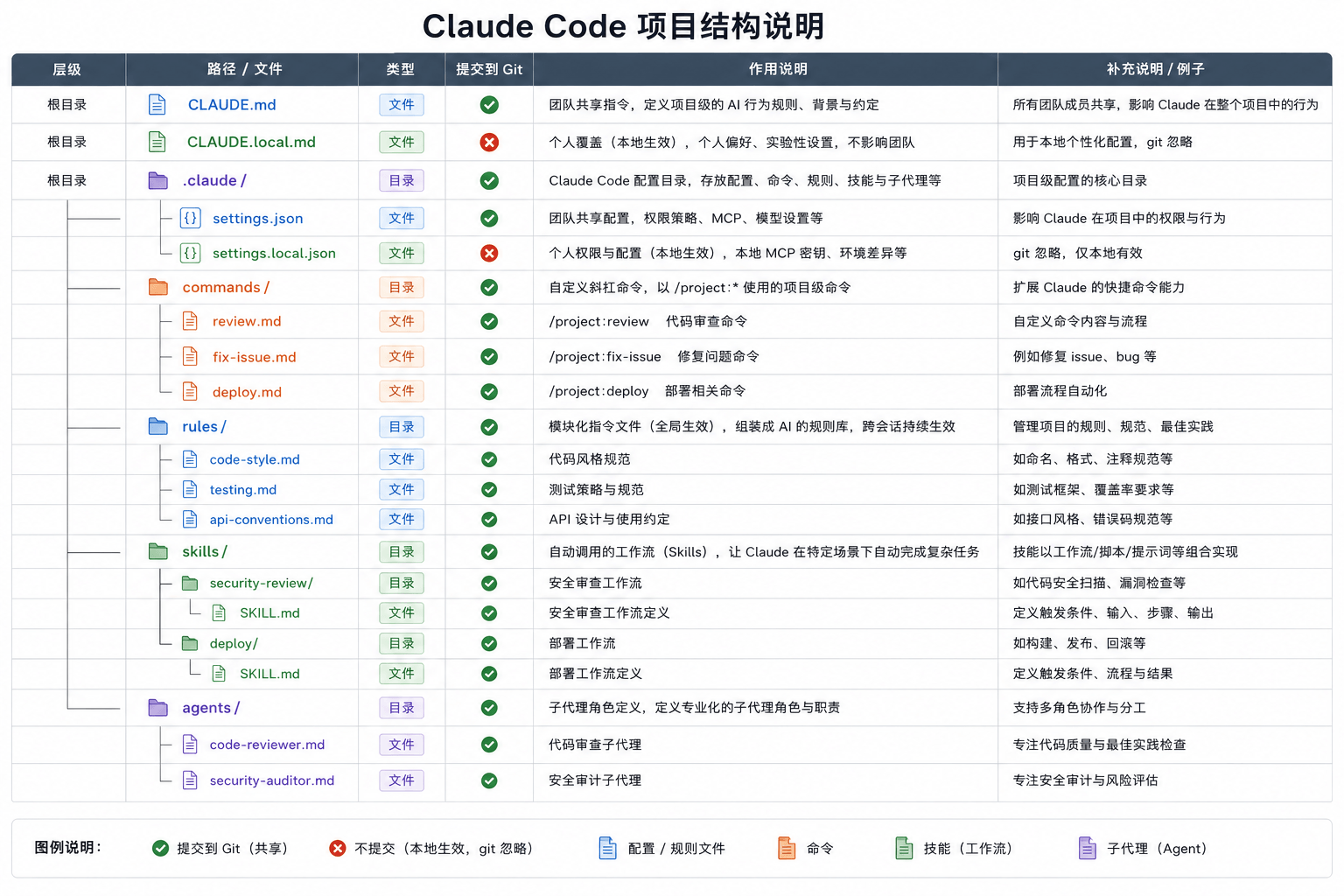Click the green check in agents / row
The width and height of the screenshot is (1344, 896).
coord(489,707)
